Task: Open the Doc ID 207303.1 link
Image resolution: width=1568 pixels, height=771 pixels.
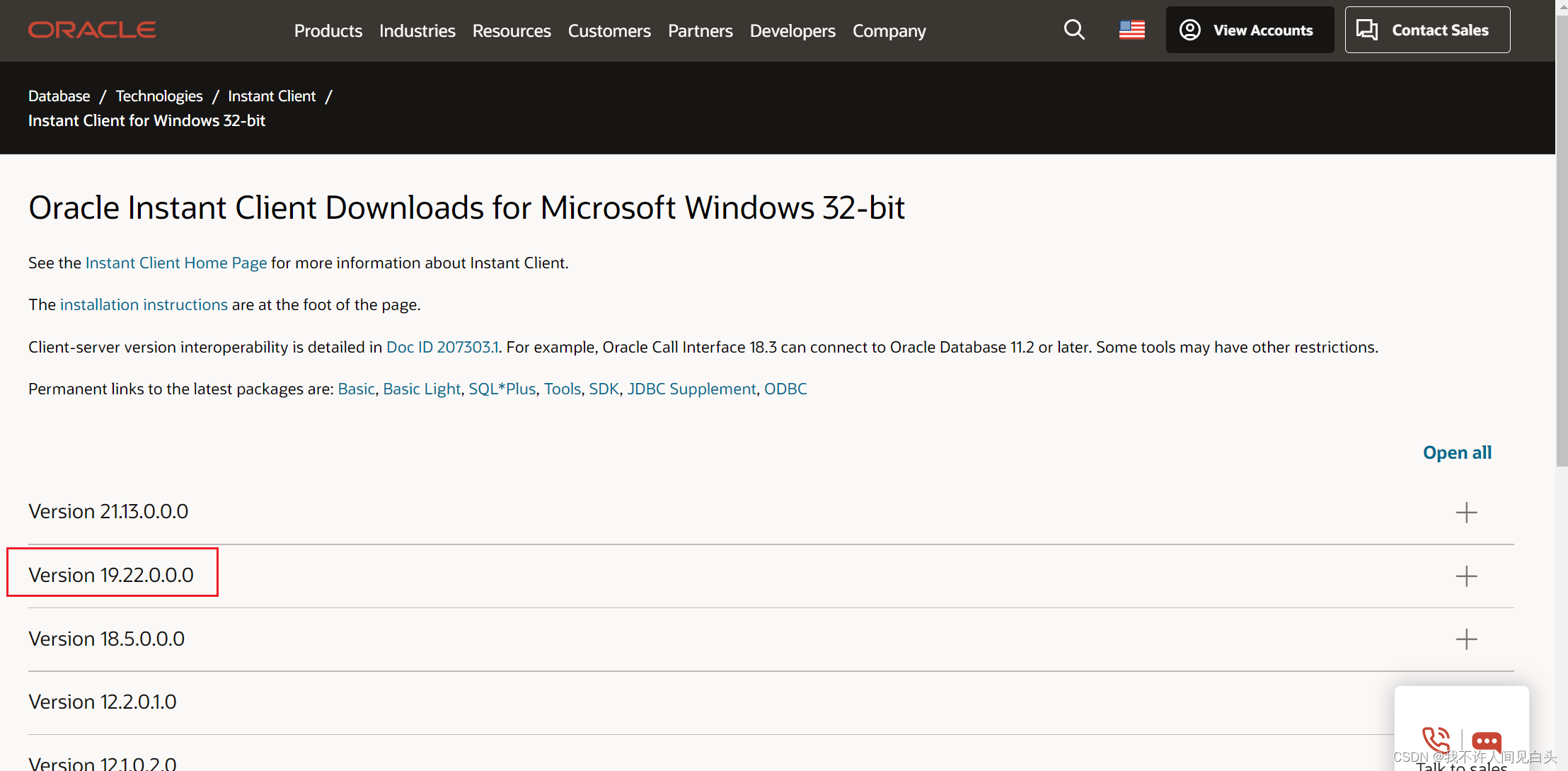Action: tap(442, 347)
